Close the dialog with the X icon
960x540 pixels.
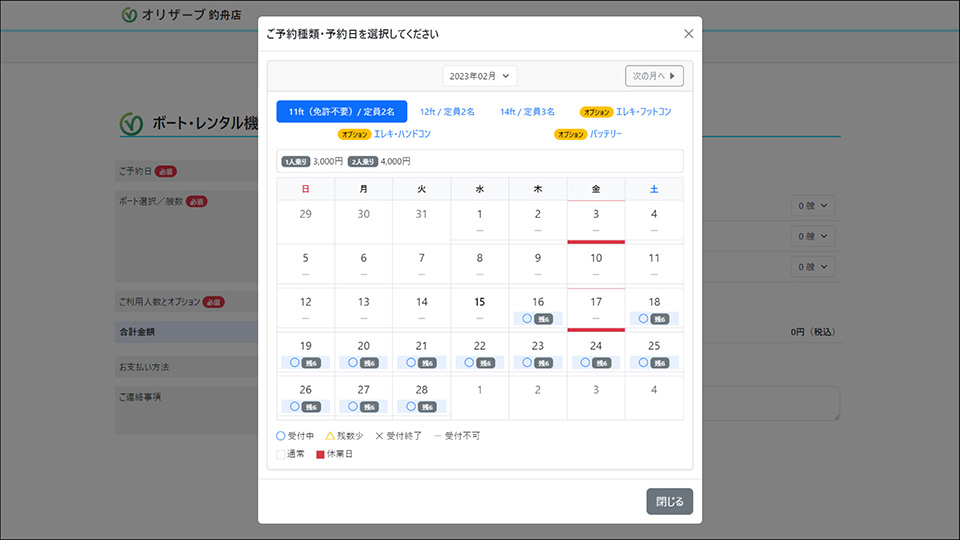coord(688,34)
